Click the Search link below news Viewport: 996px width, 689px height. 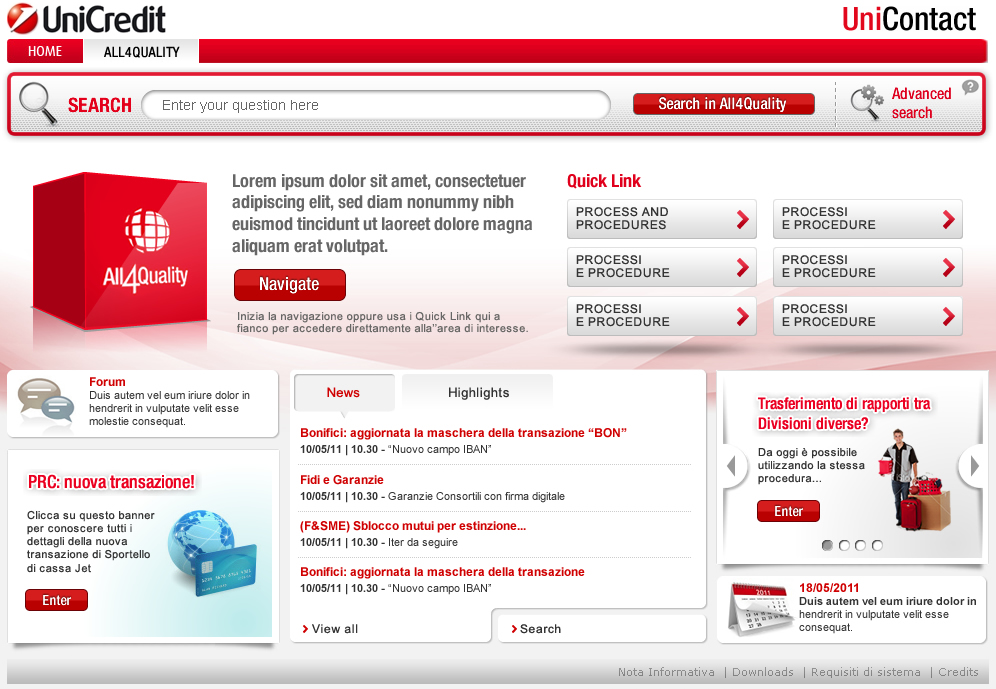point(536,629)
